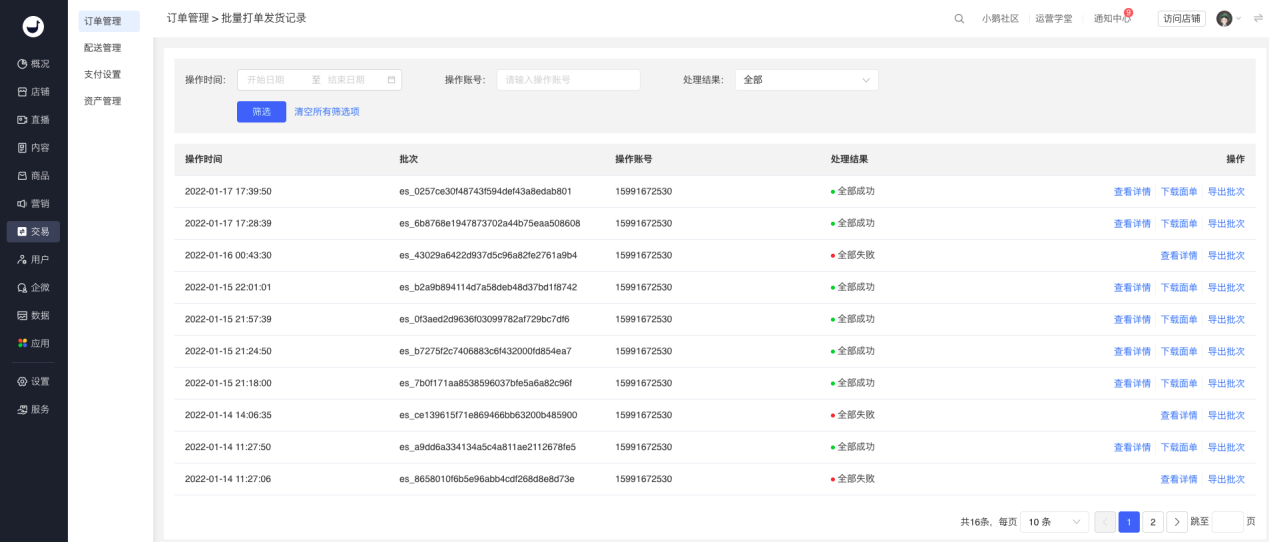Open 内容 content section in sidebar
The image size is (1269, 542).
(33, 148)
